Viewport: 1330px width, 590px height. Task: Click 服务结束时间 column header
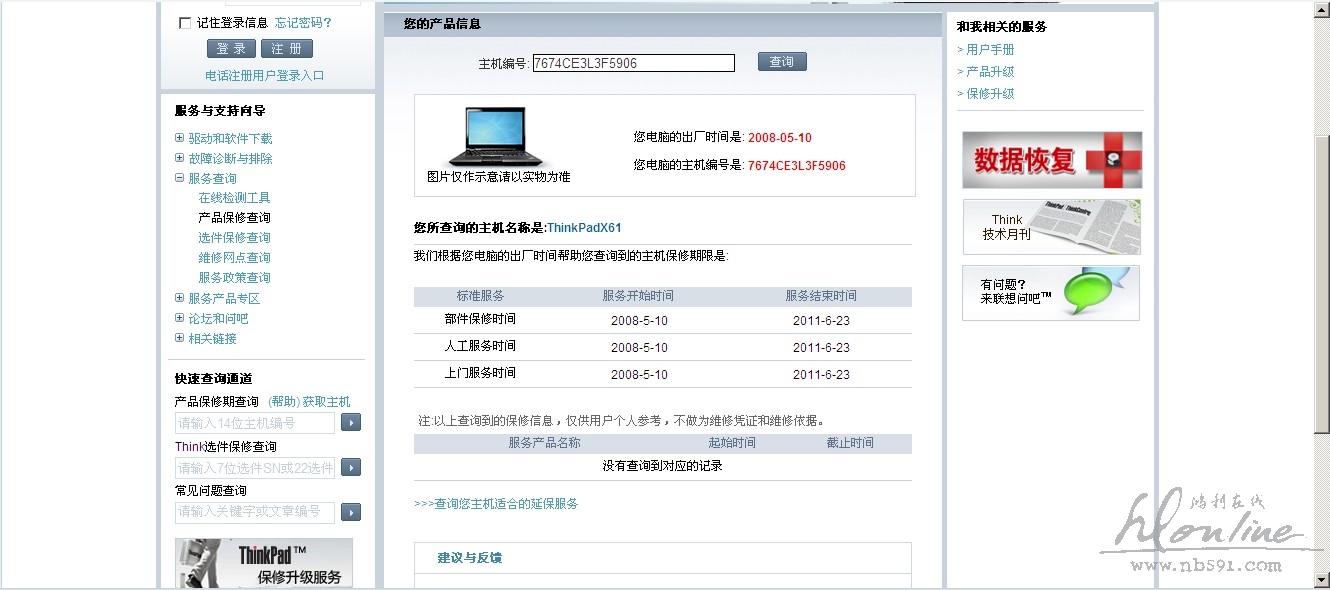tap(821, 296)
